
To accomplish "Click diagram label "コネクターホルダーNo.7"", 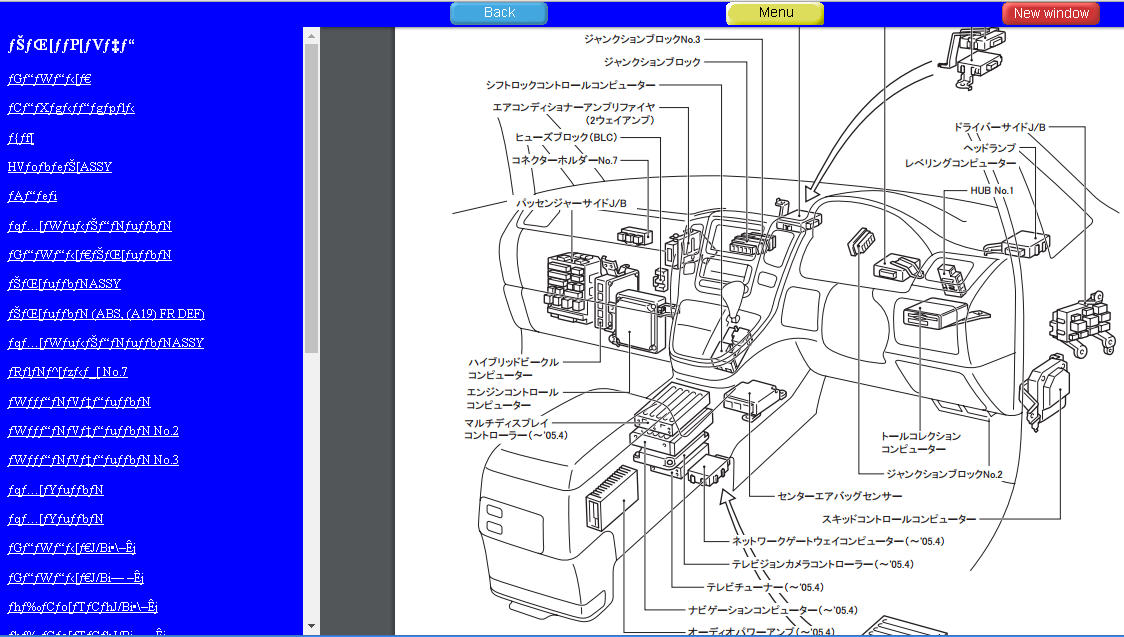I will pyautogui.click(x=564, y=161).
